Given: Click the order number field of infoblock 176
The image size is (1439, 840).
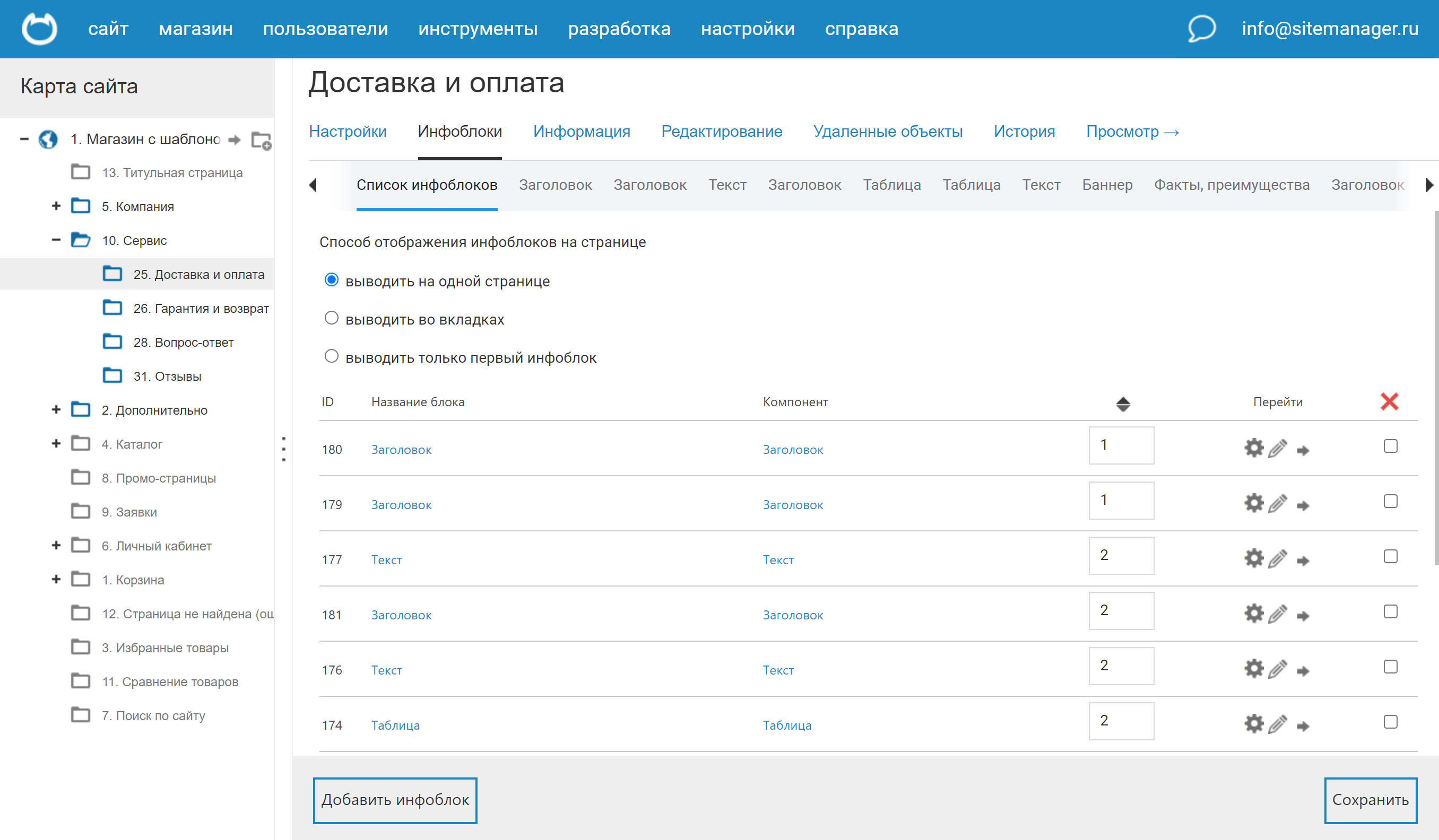Looking at the screenshot, I should [x=1121, y=666].
